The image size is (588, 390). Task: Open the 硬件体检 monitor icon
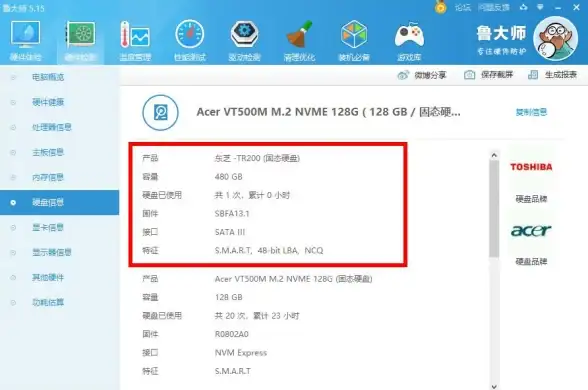click(x=25, y=34)
